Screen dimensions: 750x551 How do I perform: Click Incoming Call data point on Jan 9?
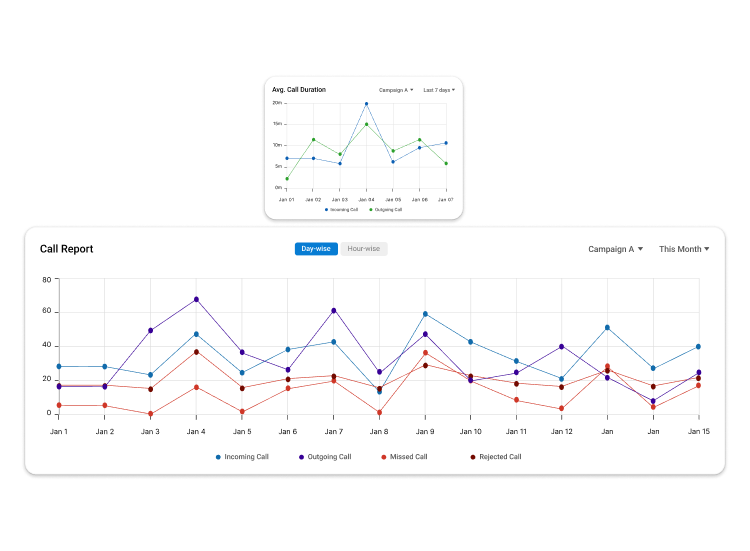tap(425, 314)
